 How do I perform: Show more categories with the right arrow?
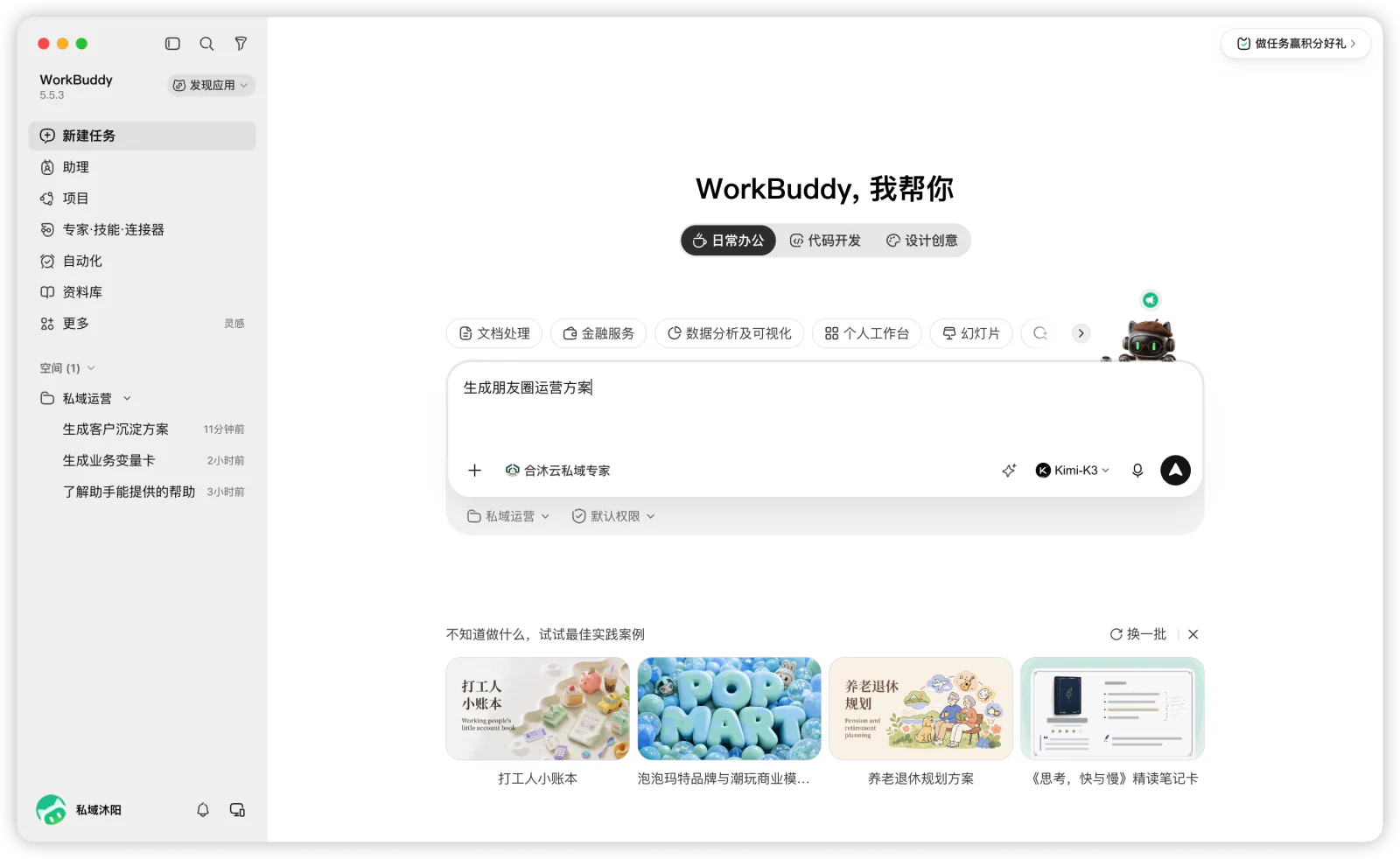pyautogui.click(x=1081, y=333)
